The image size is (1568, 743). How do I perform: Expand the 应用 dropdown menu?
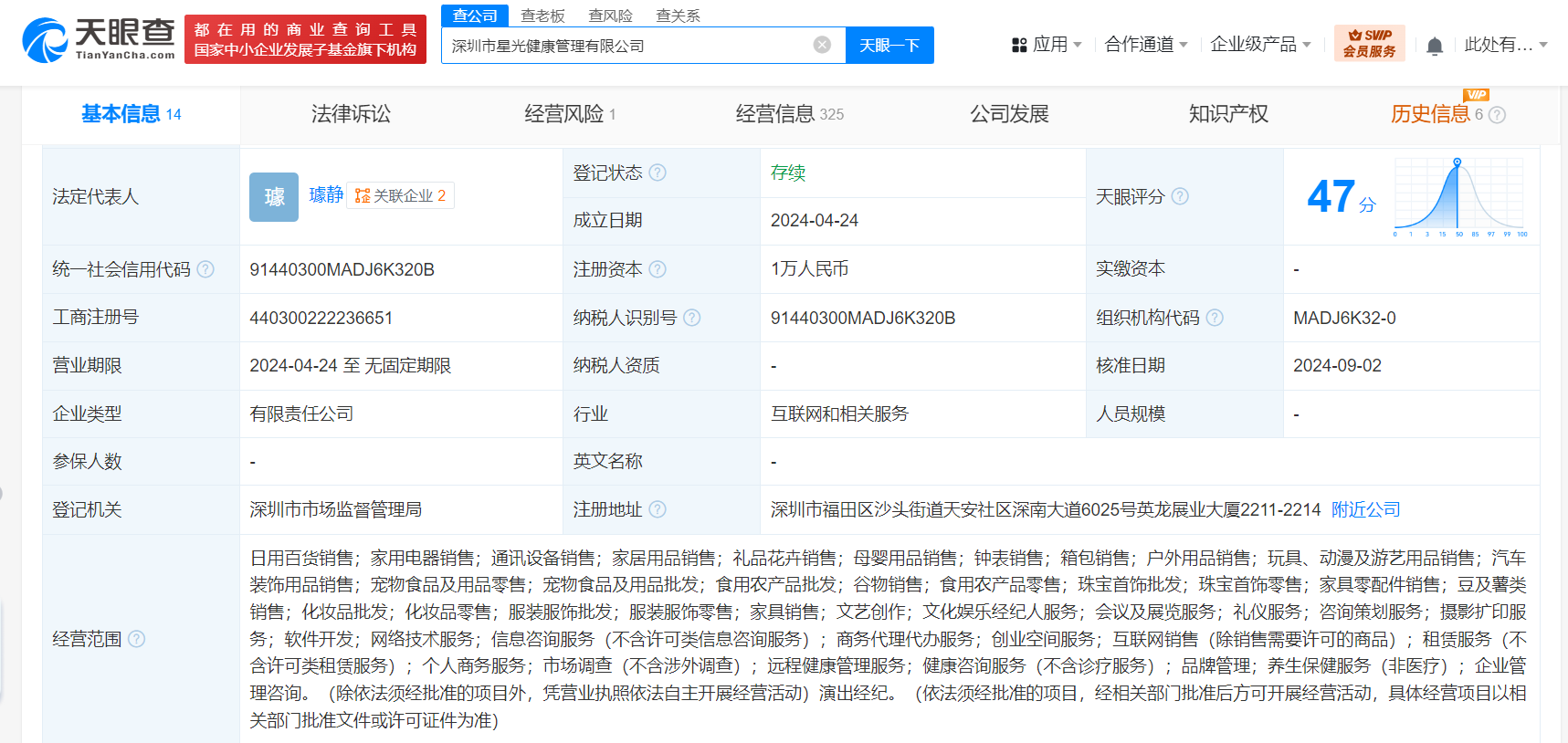click(1047, 45)
